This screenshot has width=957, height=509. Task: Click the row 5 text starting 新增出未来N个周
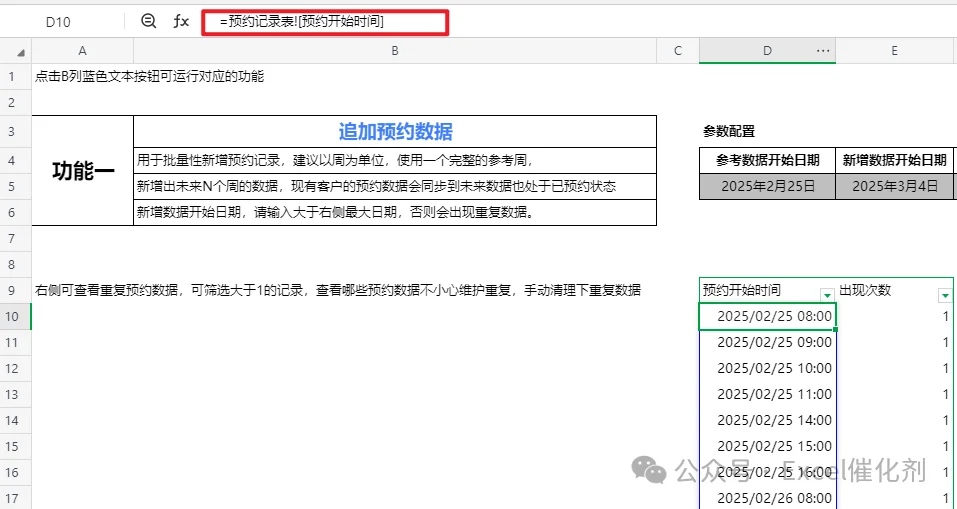coord(377,186)
